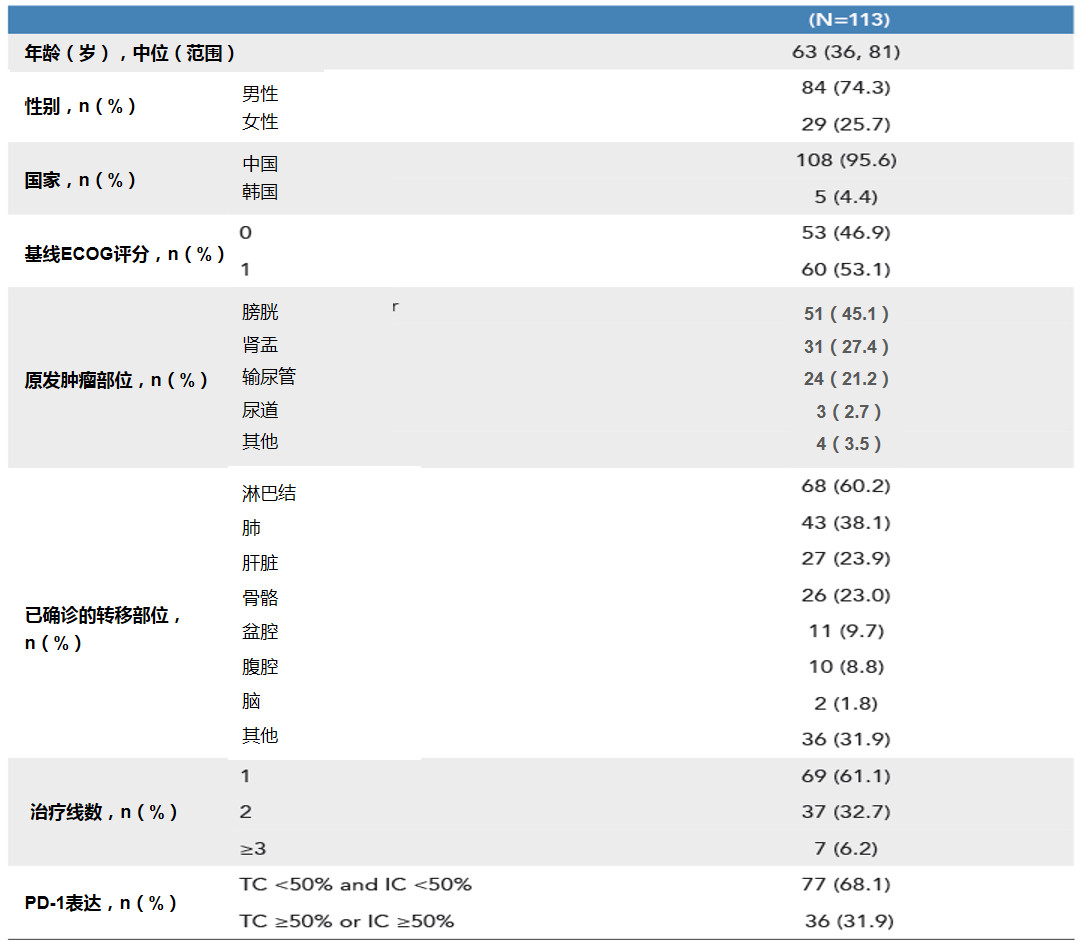This screenshot has height=945, width=1087.
Task: Click the 肾盂 tumor site
Action: [260, 345]
